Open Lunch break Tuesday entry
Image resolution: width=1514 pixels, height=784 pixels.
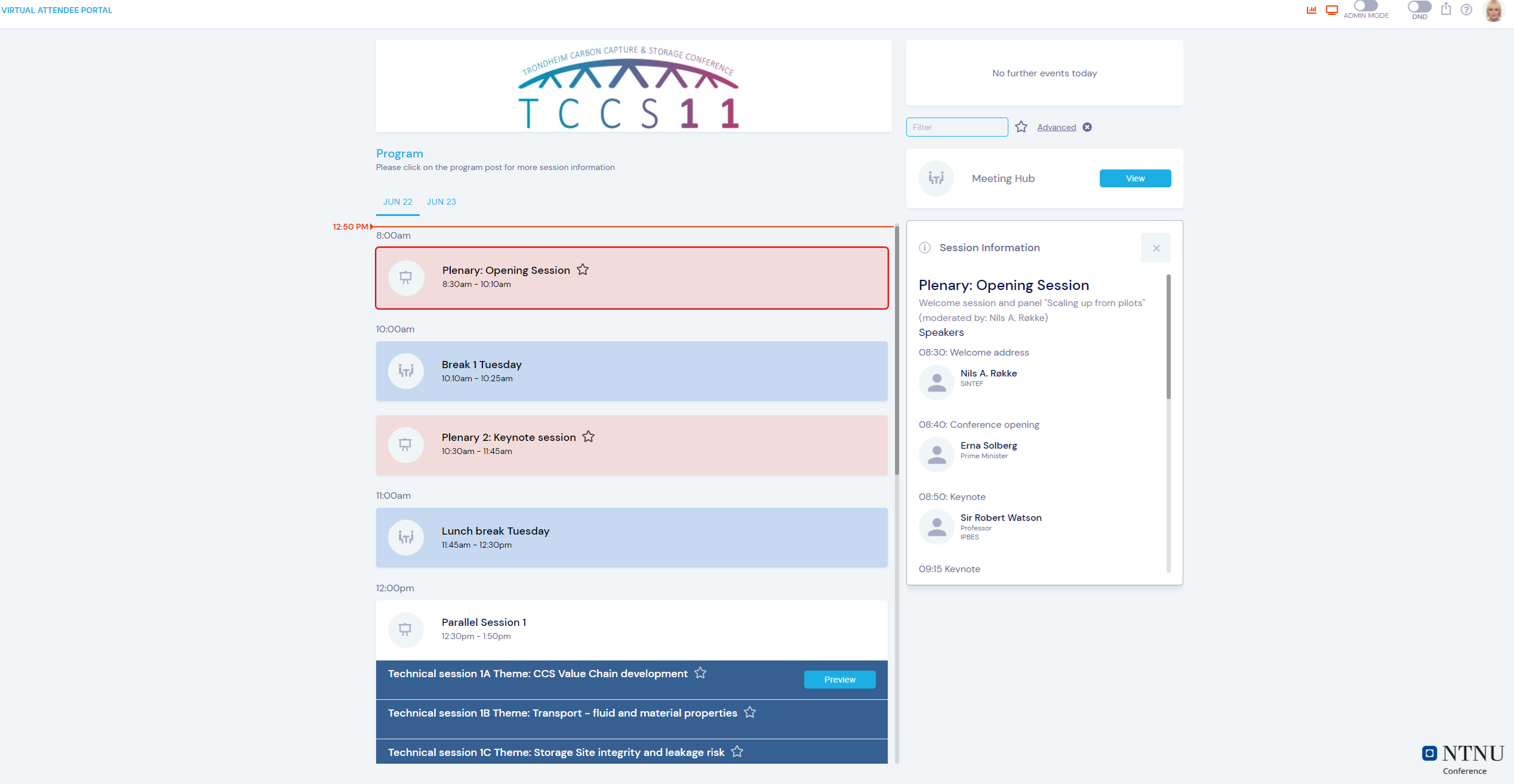click(x=632, y=538)
